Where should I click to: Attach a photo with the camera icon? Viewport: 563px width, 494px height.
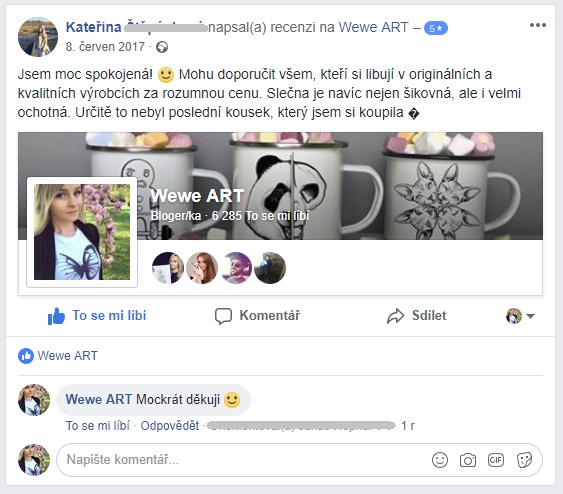click(468, 460)
